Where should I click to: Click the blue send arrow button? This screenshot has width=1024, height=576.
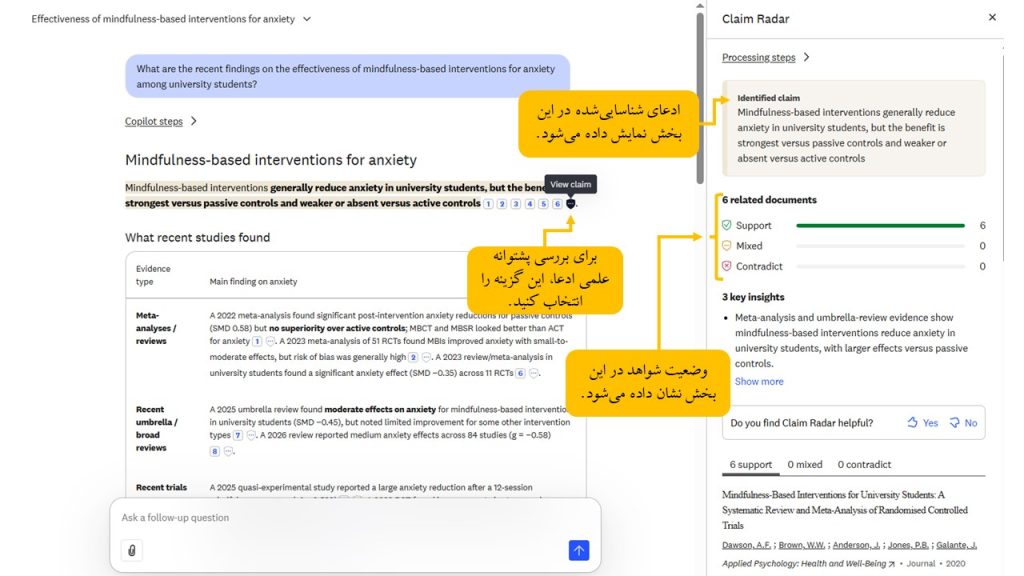click(x=579, y=550)
